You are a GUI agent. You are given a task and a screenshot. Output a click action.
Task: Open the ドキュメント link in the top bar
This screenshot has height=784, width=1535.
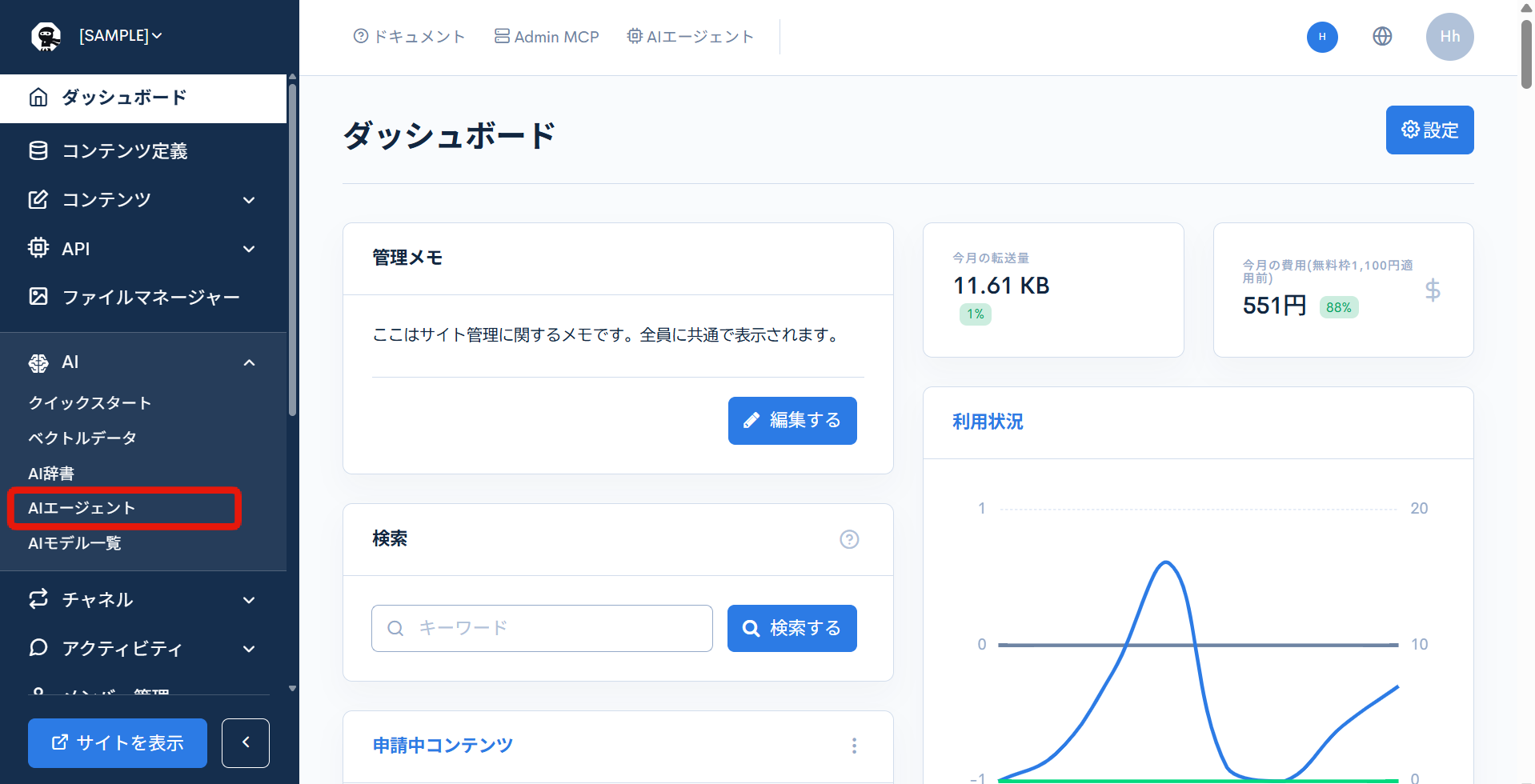click(x=409, y=37)
